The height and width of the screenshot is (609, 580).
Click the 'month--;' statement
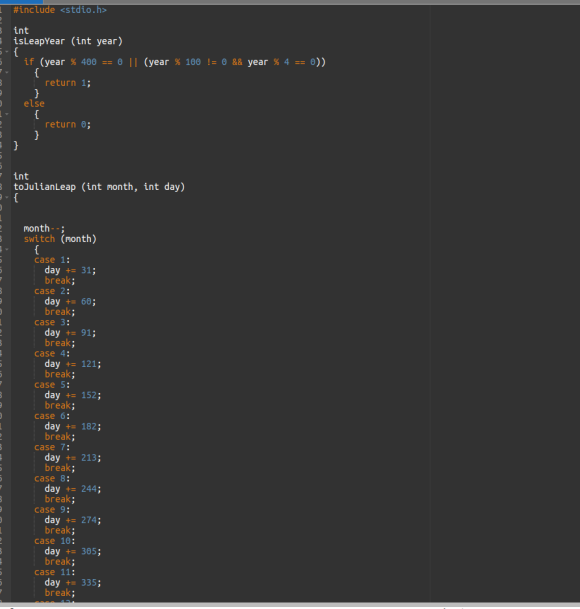point(44,228)
